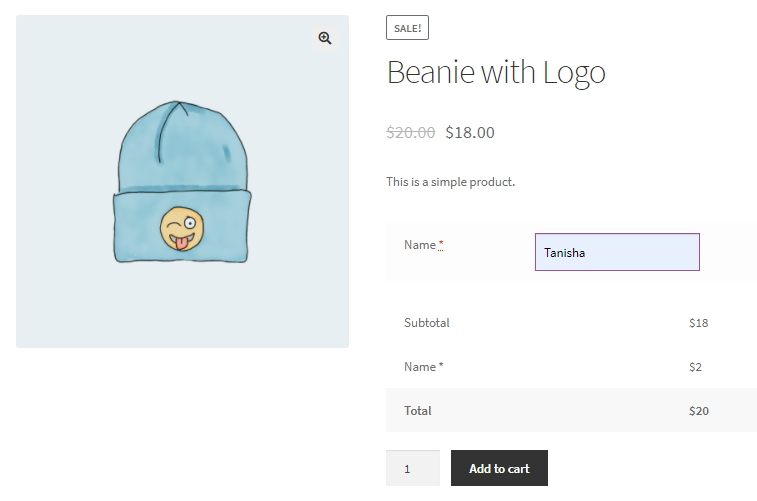The image size is (757, 501).
Task: Click the required asterisk next to Name
Action: 441,245
